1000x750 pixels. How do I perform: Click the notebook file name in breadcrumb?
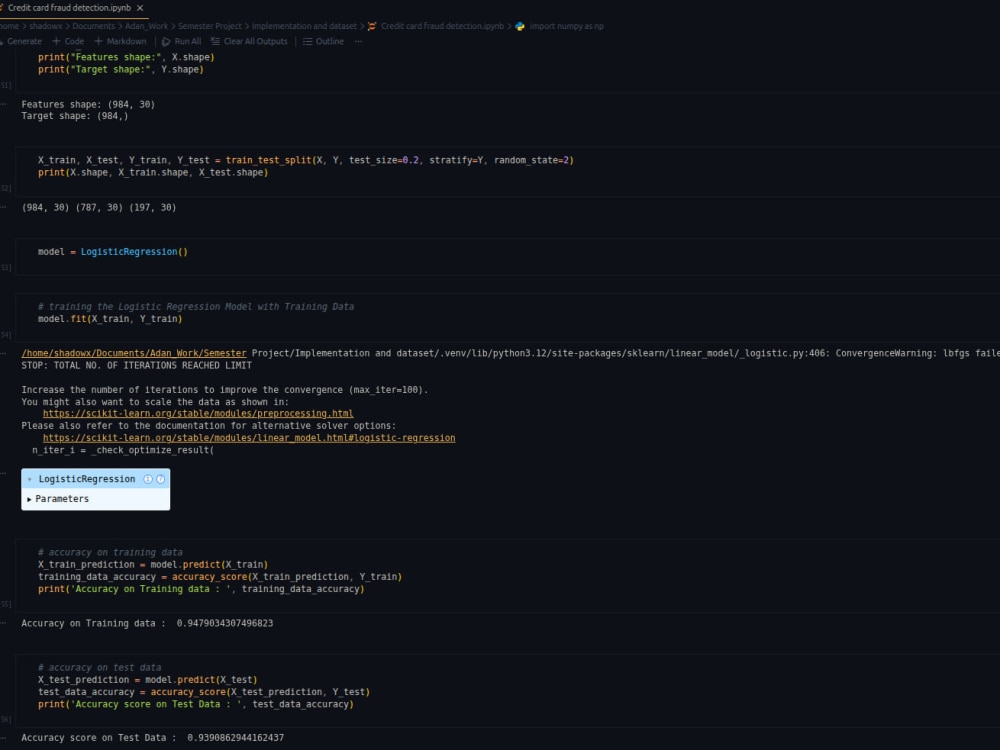(x=442, y=26)
